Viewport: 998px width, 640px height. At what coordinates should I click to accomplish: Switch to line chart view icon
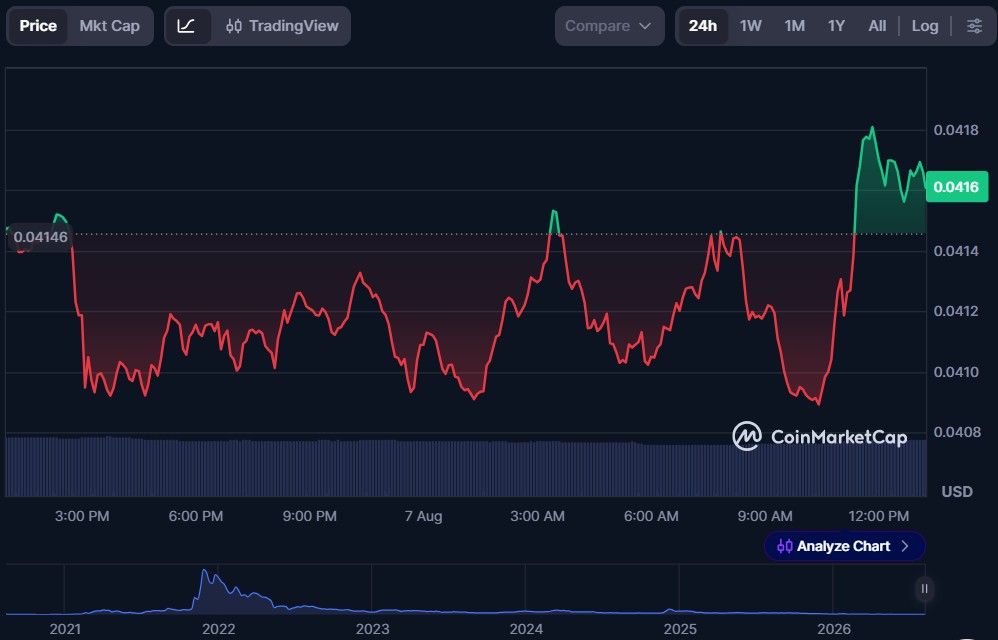(186, 26)
